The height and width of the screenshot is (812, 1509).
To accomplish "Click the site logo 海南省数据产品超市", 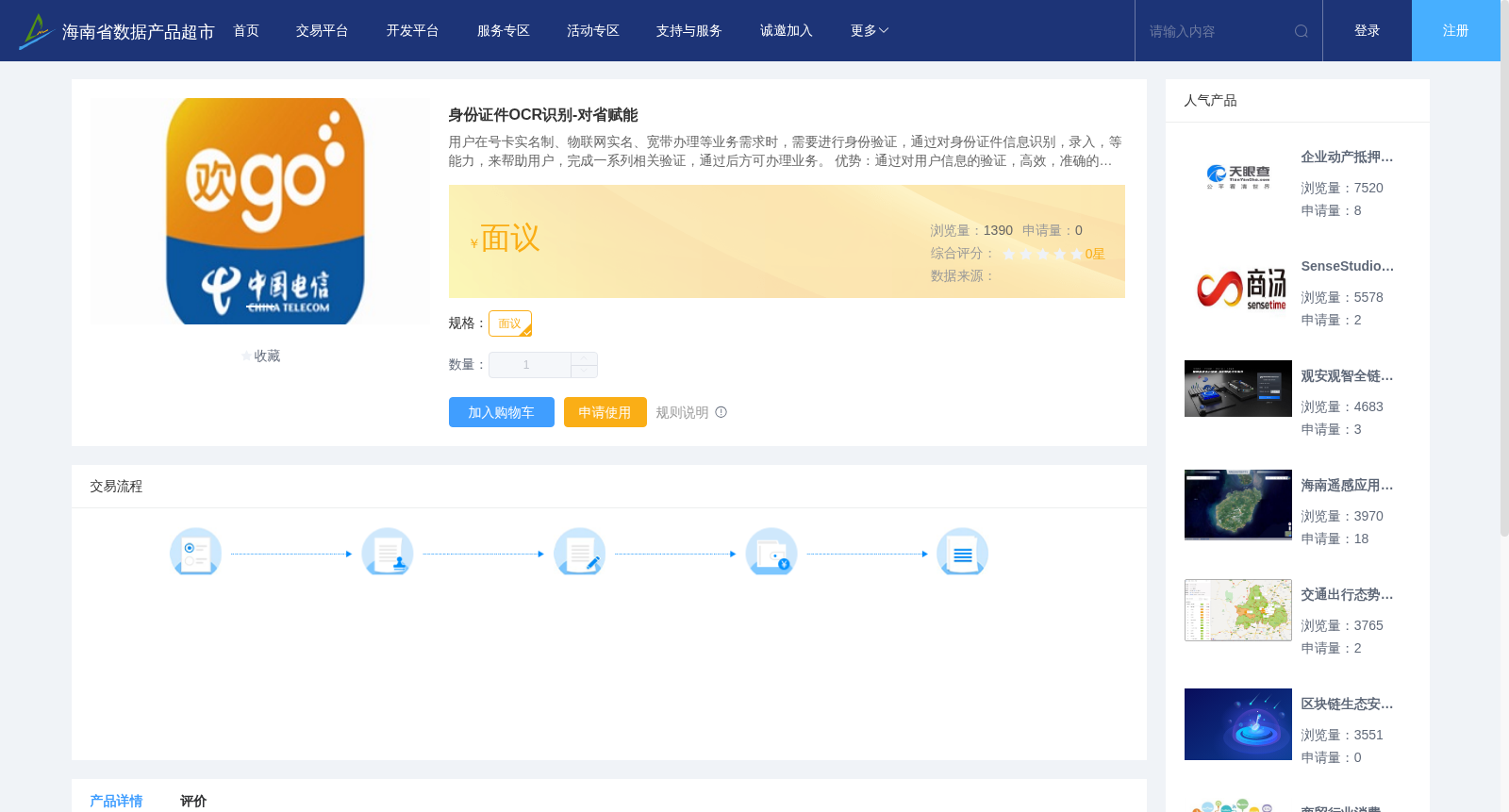I will (116, 31).
